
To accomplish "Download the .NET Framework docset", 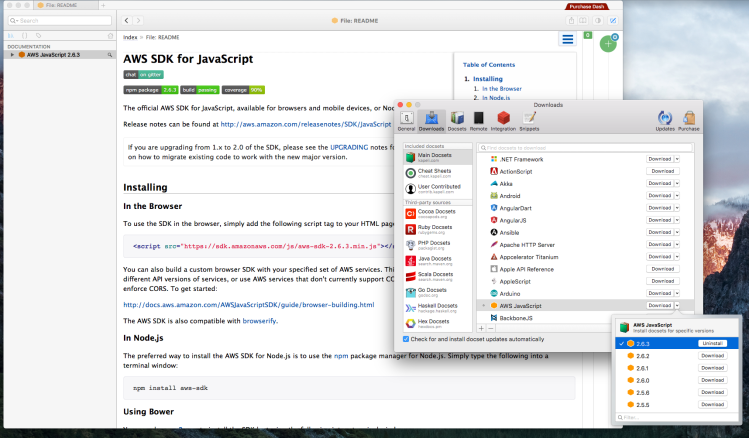I will (x=660, y=159).
